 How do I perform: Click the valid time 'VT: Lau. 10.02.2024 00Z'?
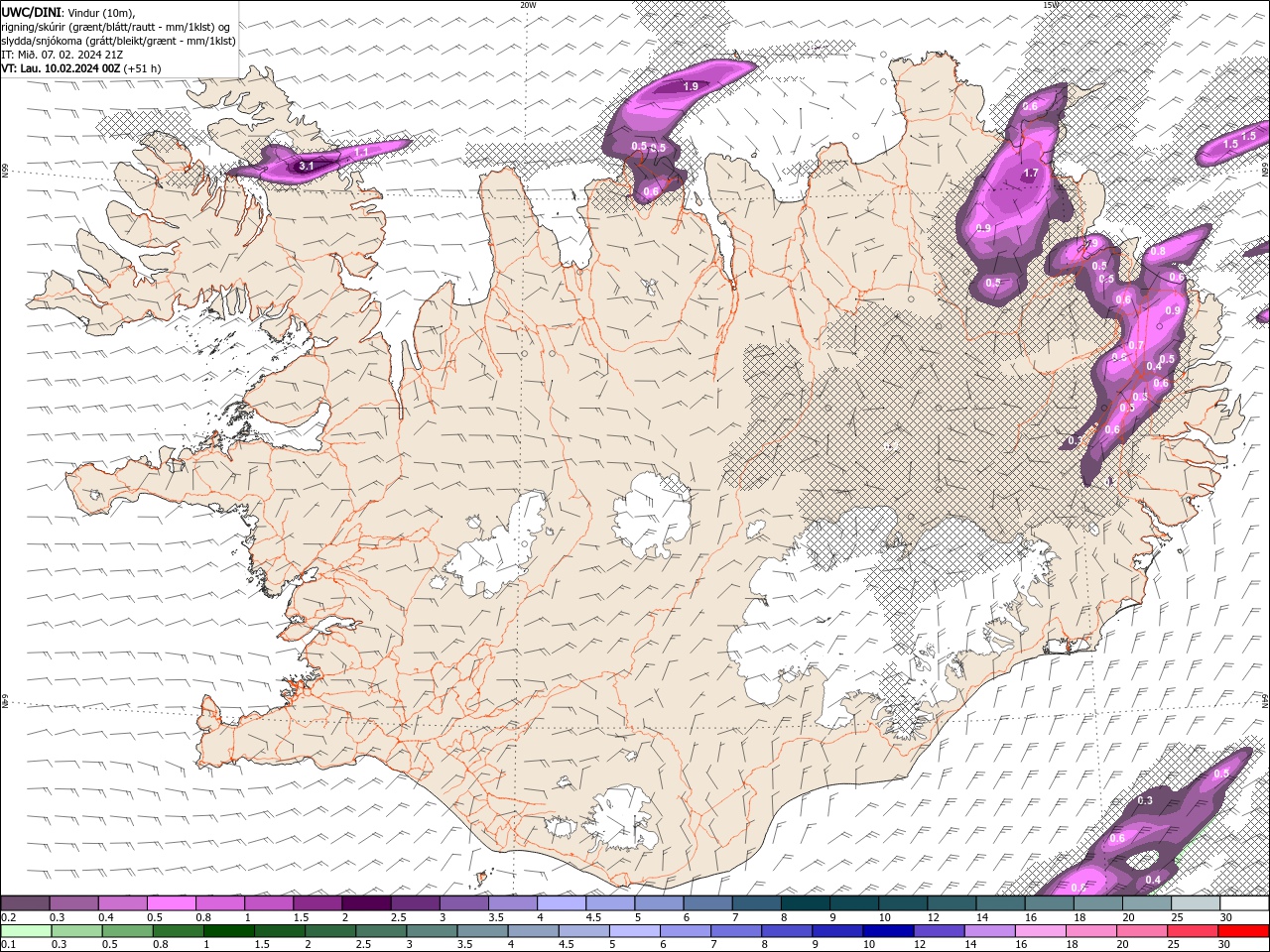(62, 68)
